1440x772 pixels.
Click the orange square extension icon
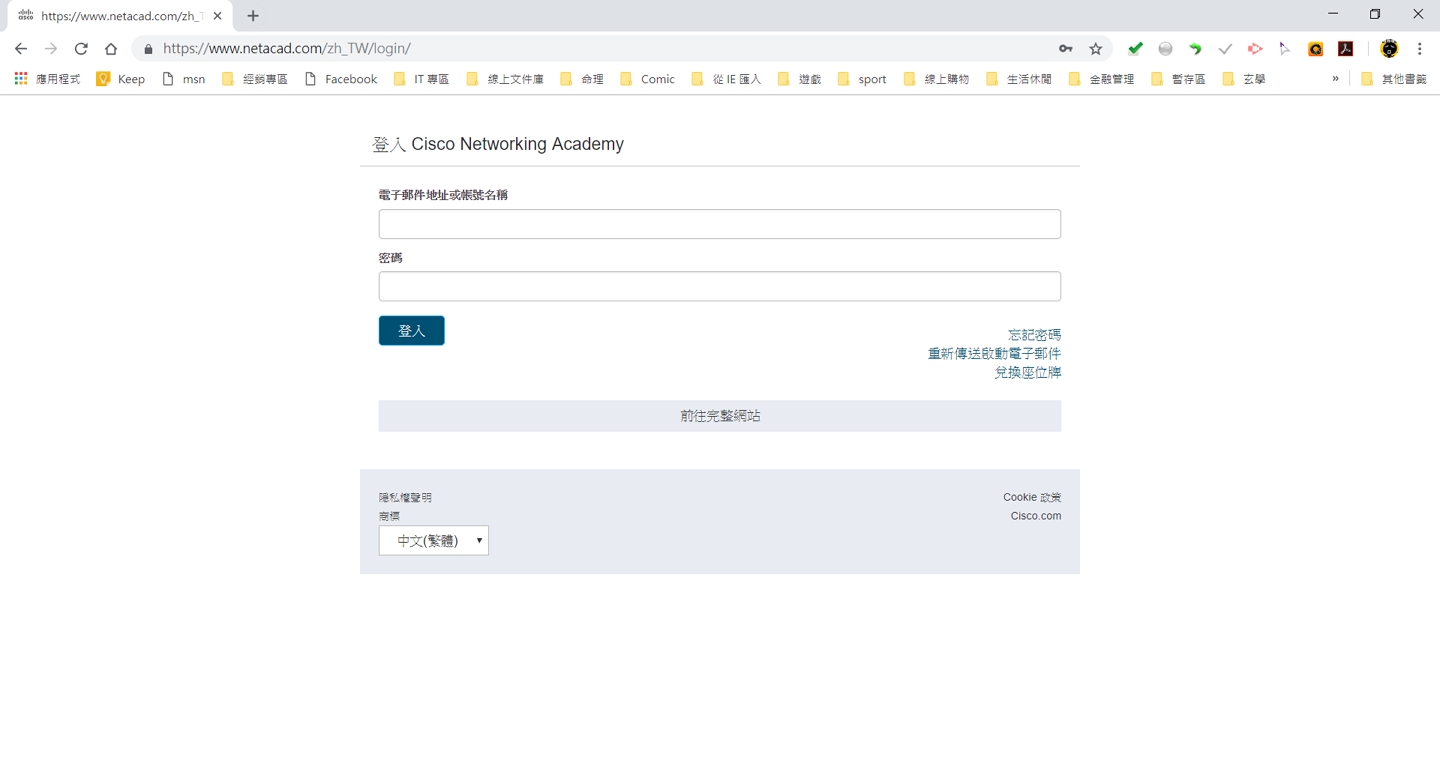click(x=1316, y=48)
